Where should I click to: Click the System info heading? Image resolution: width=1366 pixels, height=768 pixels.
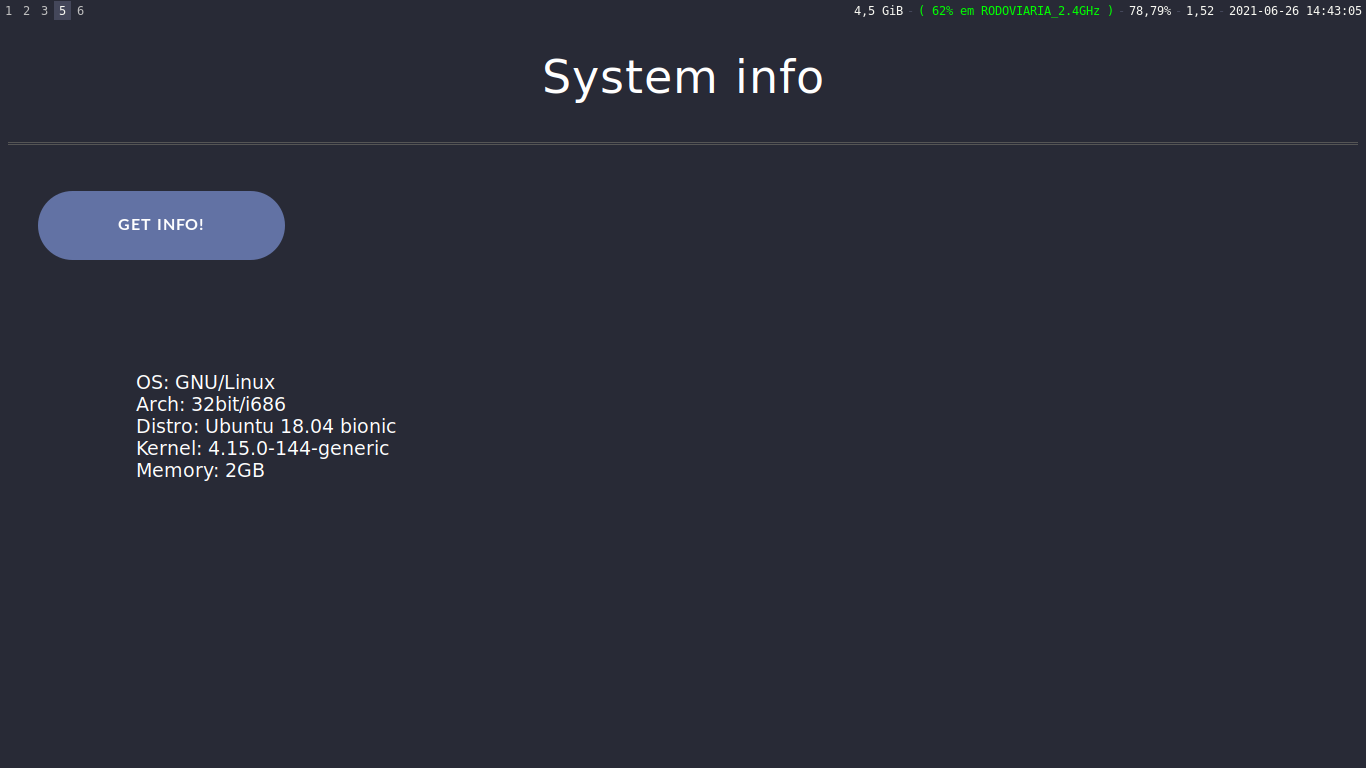click(683, 77)
